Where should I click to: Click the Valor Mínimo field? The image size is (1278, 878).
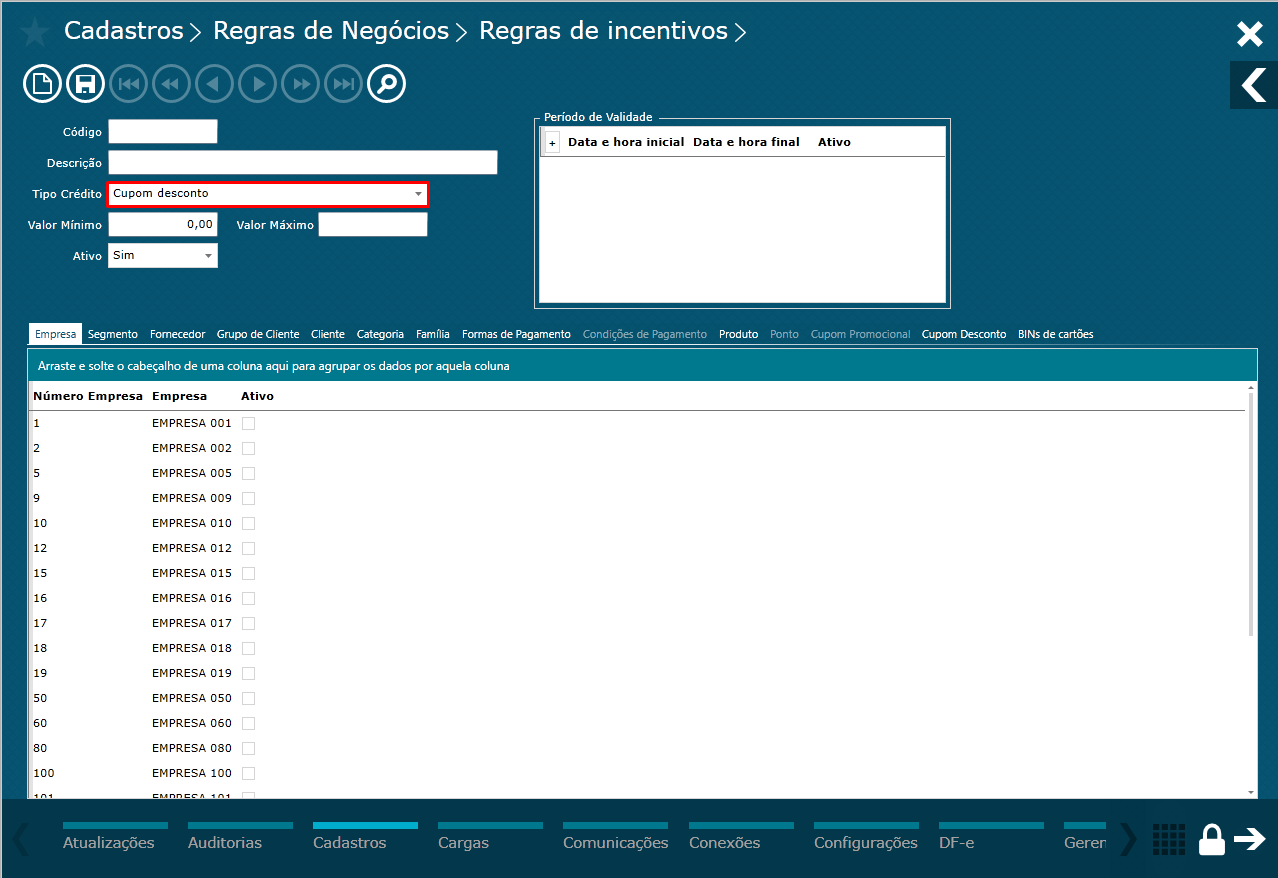click(163, 225)
